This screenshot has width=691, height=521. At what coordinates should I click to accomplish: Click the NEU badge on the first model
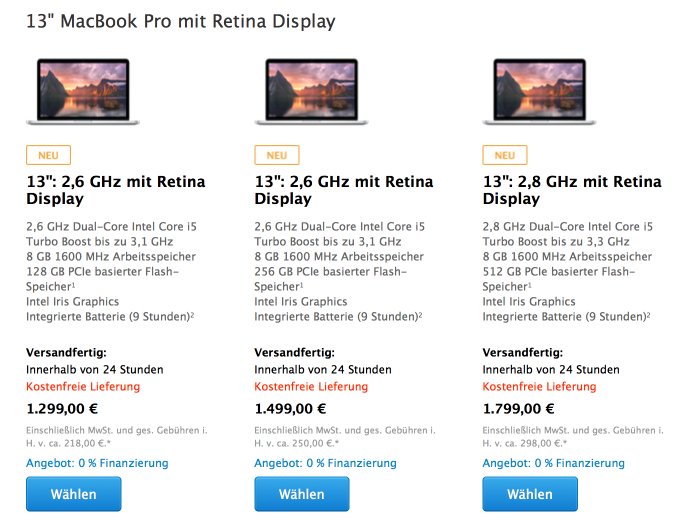[48, 155]
